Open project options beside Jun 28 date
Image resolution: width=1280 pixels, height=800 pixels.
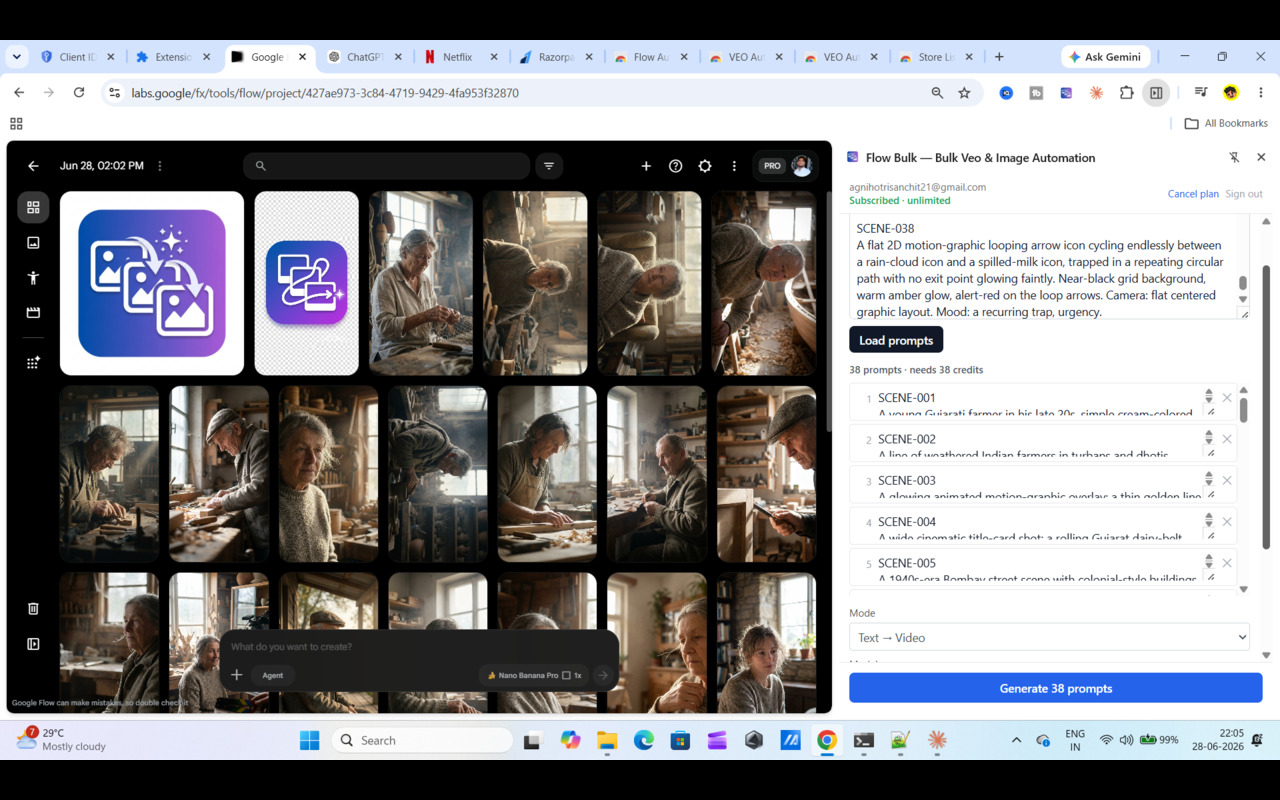(160, 166)
